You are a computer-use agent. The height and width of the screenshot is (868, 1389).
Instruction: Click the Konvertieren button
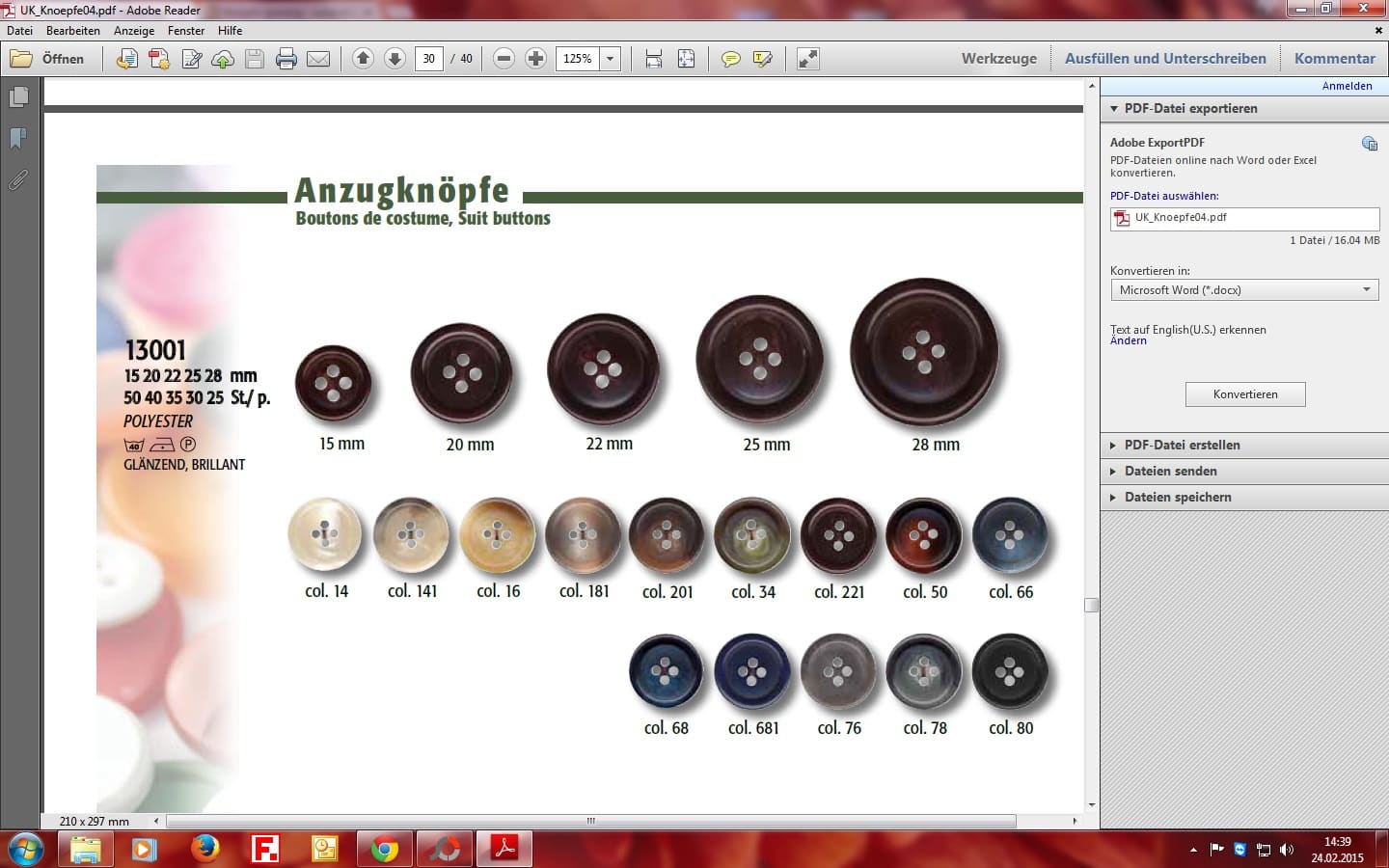(1245, 394)
